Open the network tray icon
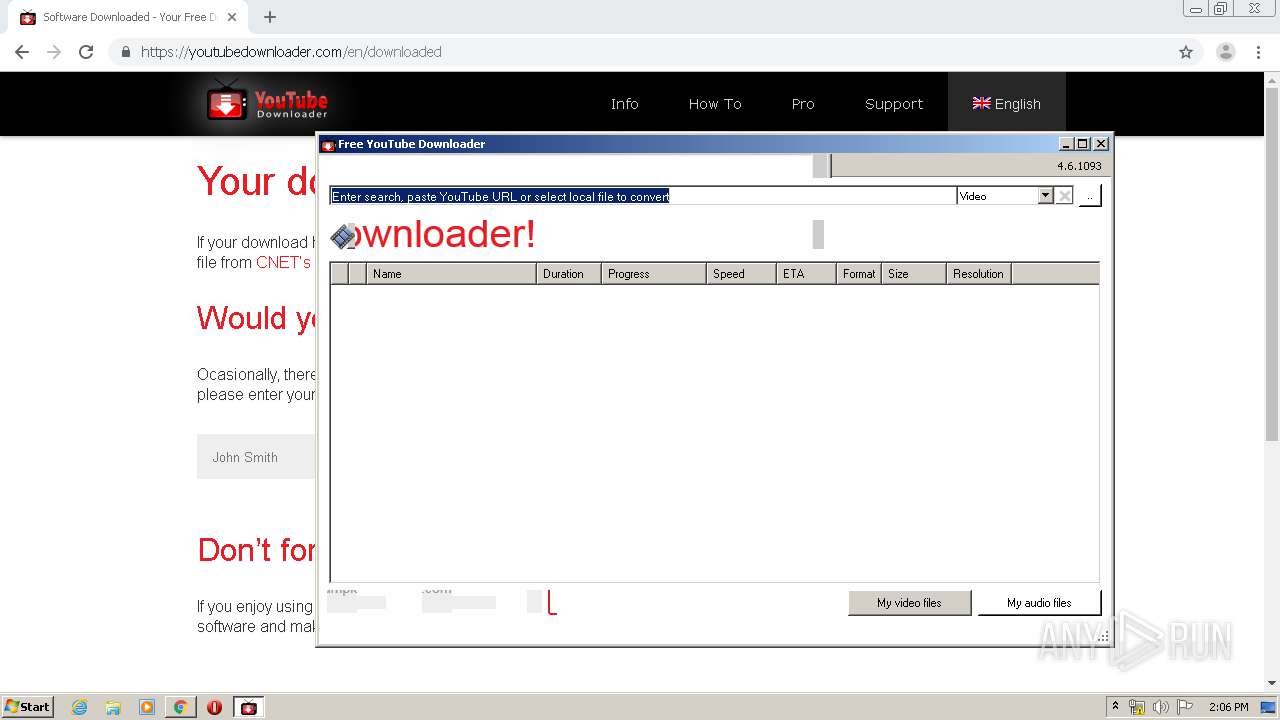The height and width of the screenshot is (720, 1280). pos(1137,707)
